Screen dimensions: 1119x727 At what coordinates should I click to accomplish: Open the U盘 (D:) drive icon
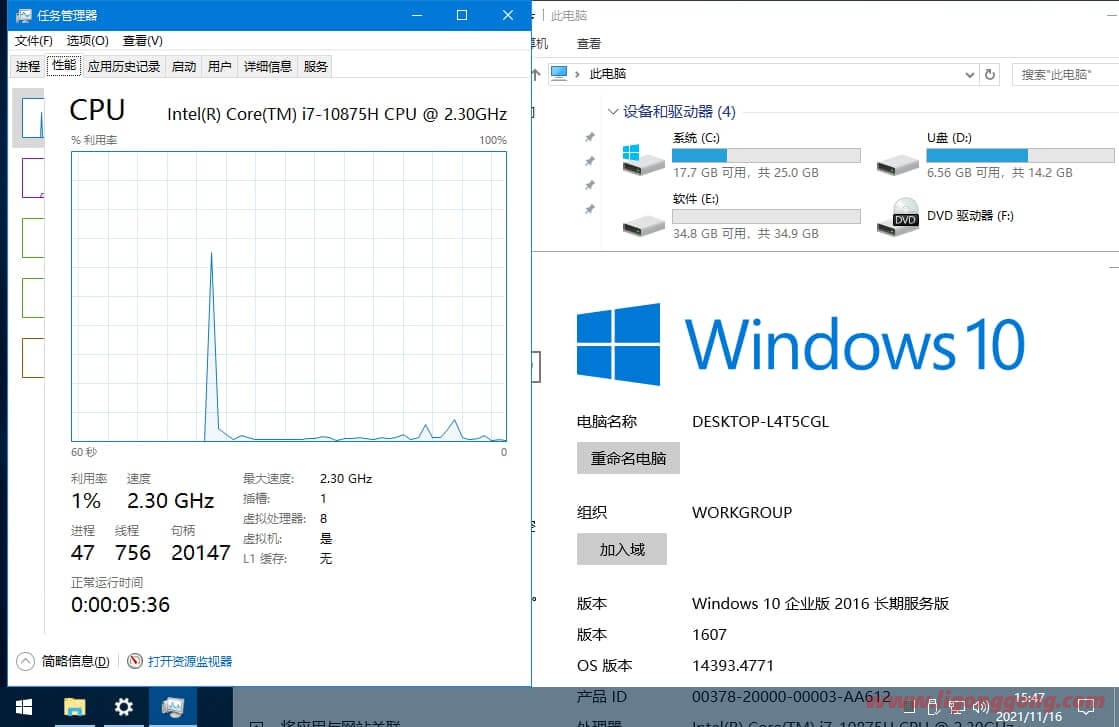point(897,158)
